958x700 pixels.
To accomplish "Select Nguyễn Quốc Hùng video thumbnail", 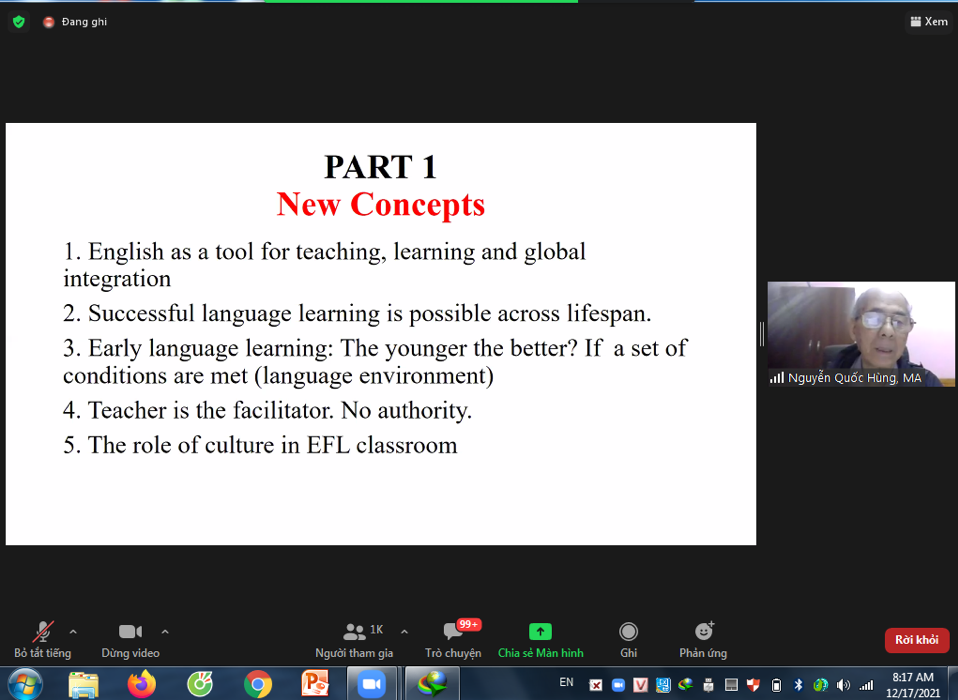I will tap(860, 333).
